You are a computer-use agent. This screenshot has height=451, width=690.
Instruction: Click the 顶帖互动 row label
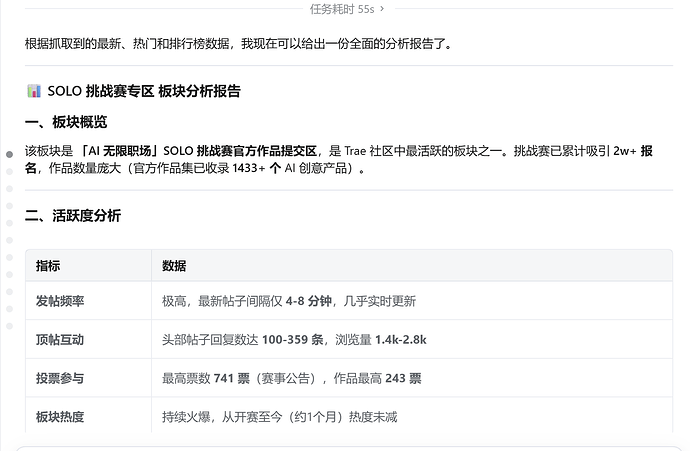pyautogui.click(x=60, y=340)
